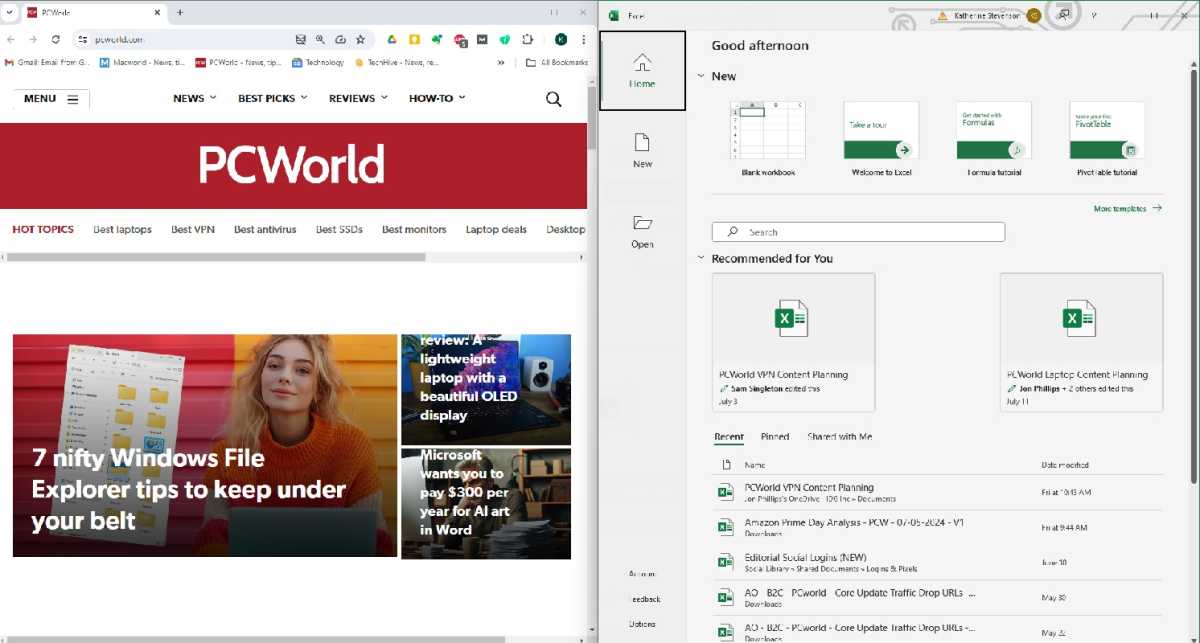The height and width of the screenshot is (643, 1200).
Task: Click the green shield extension icon
Action: click(x=505, y=39)
